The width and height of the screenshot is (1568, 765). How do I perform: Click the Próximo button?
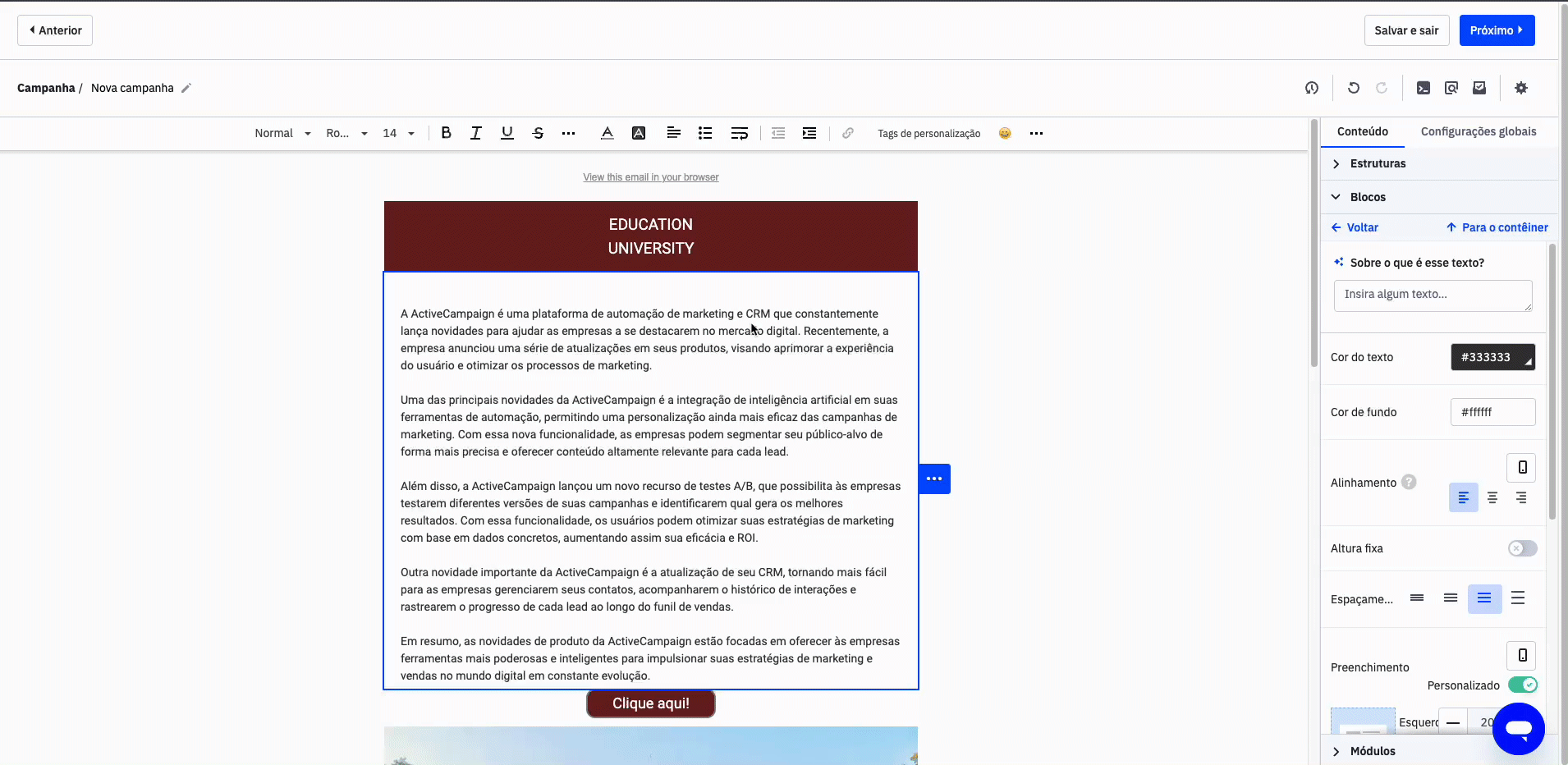[x=1496, y=30]
